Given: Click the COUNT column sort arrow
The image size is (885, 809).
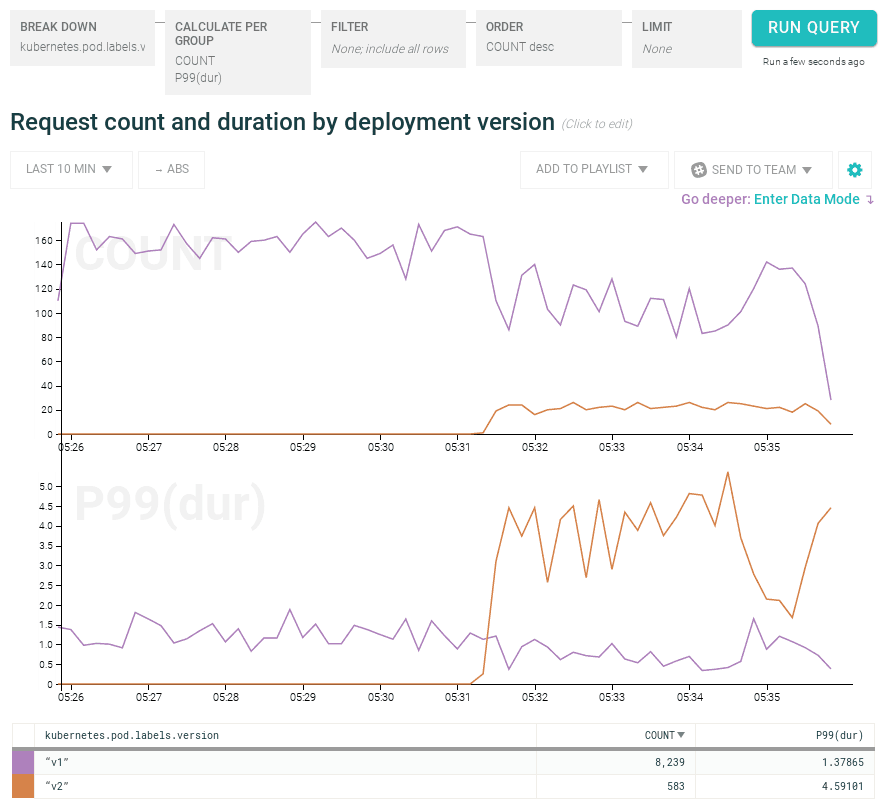Looking at the screenshot, I should 681,735.
